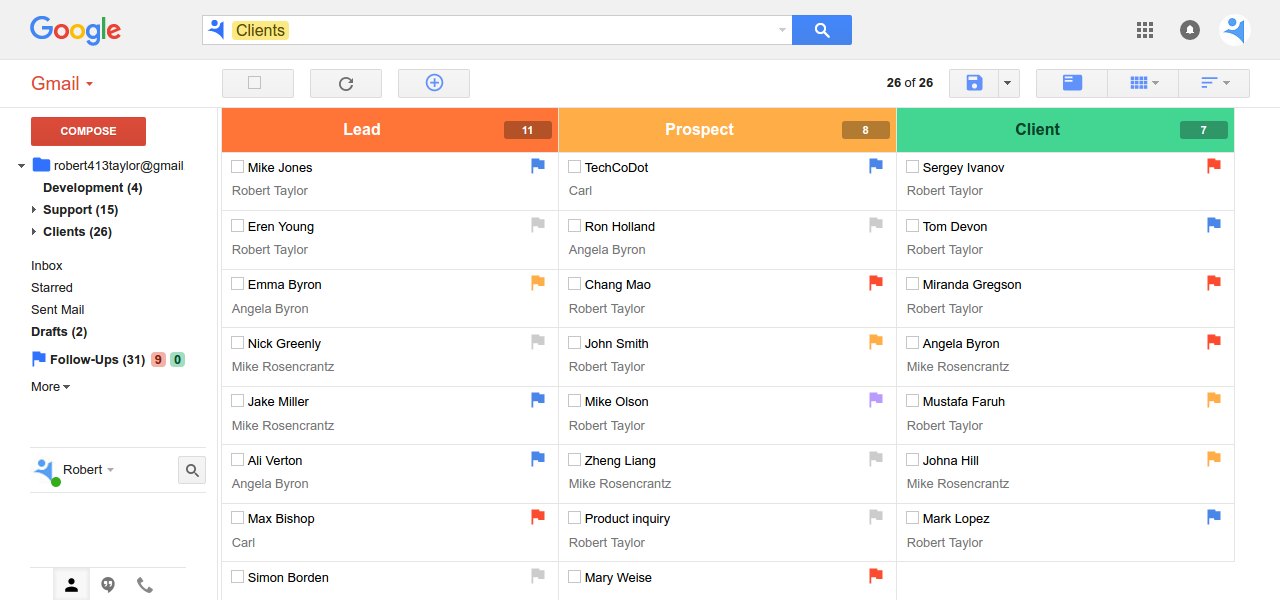Click the red COMPOSE button

pyautogui.click(x=88, y=131)
